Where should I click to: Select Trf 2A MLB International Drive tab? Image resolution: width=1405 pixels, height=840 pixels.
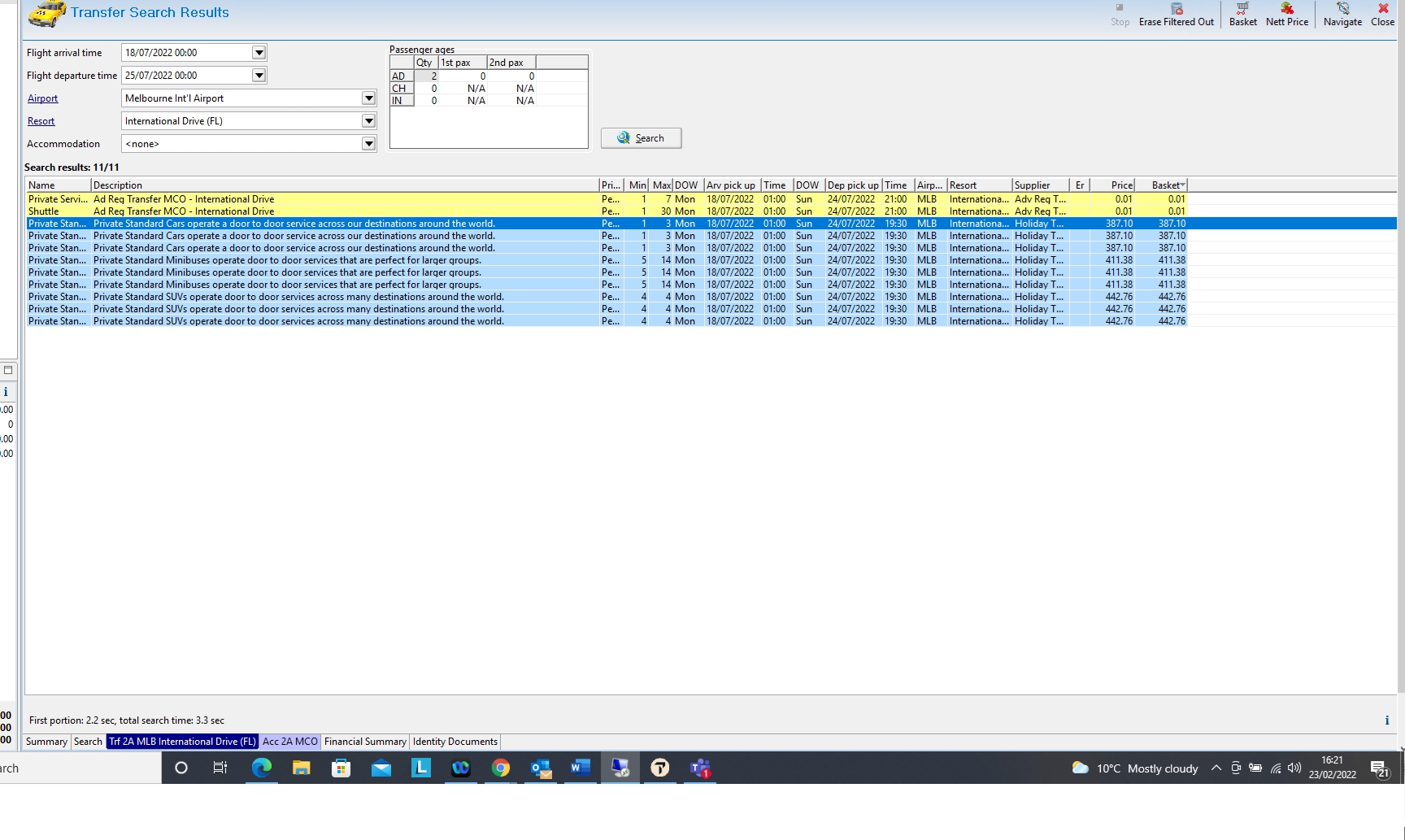182,742
